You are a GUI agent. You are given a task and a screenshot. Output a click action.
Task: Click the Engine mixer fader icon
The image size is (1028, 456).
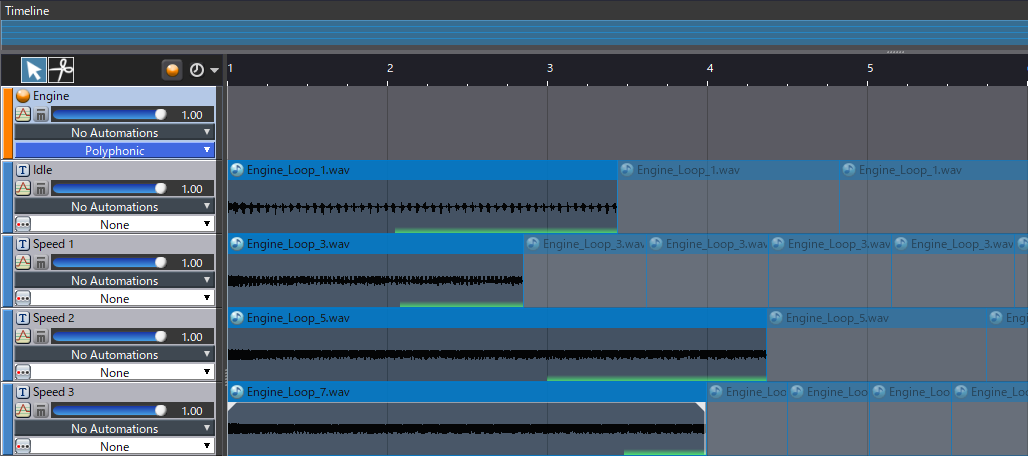coord(41,115)
